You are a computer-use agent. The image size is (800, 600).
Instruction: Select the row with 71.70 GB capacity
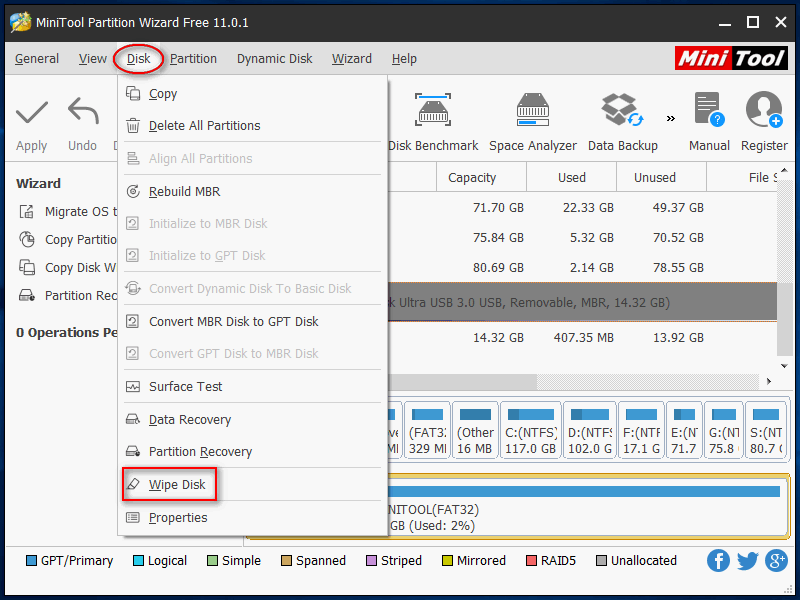pyautogui.click(x=582, y=208)
